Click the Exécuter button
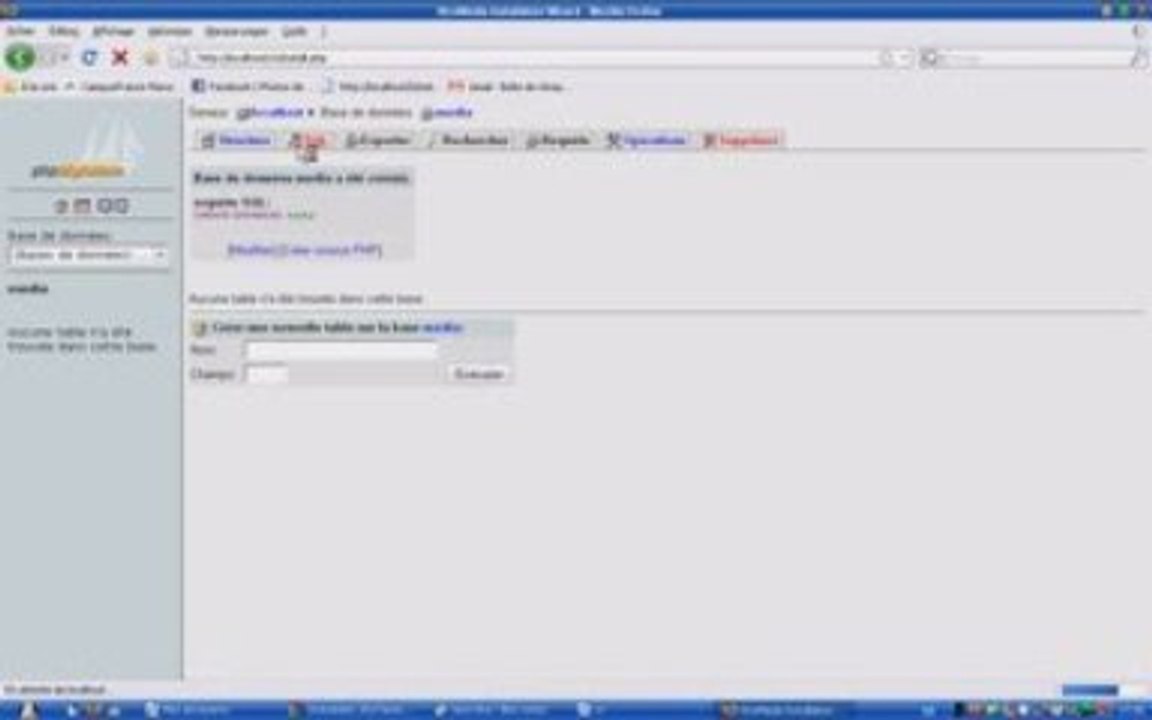Screen dimensions: 1152x720 [x=478, y=375]
